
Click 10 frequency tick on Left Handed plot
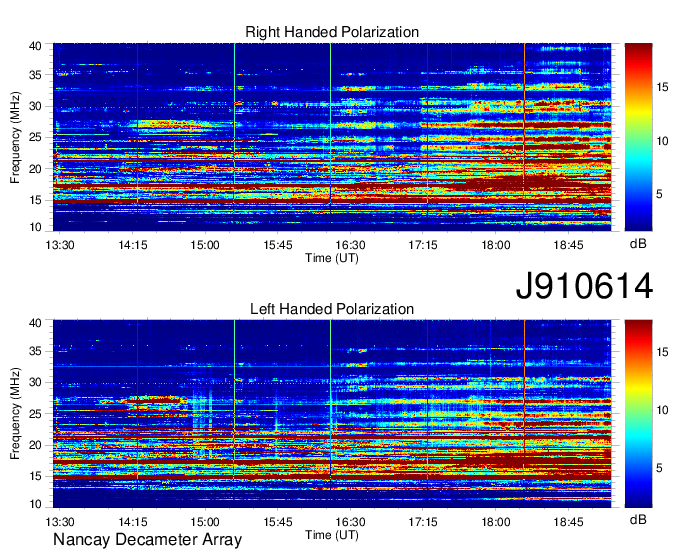[35, 504]
